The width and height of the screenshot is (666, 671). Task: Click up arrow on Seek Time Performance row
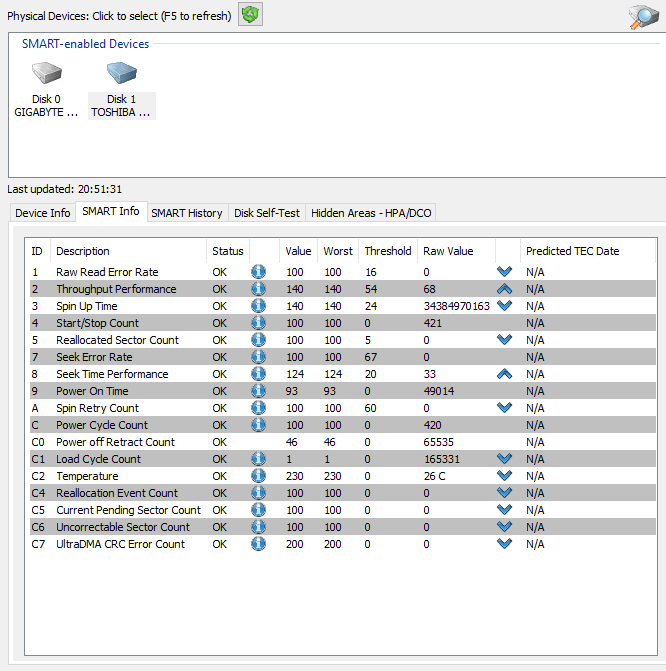(505, 374)
